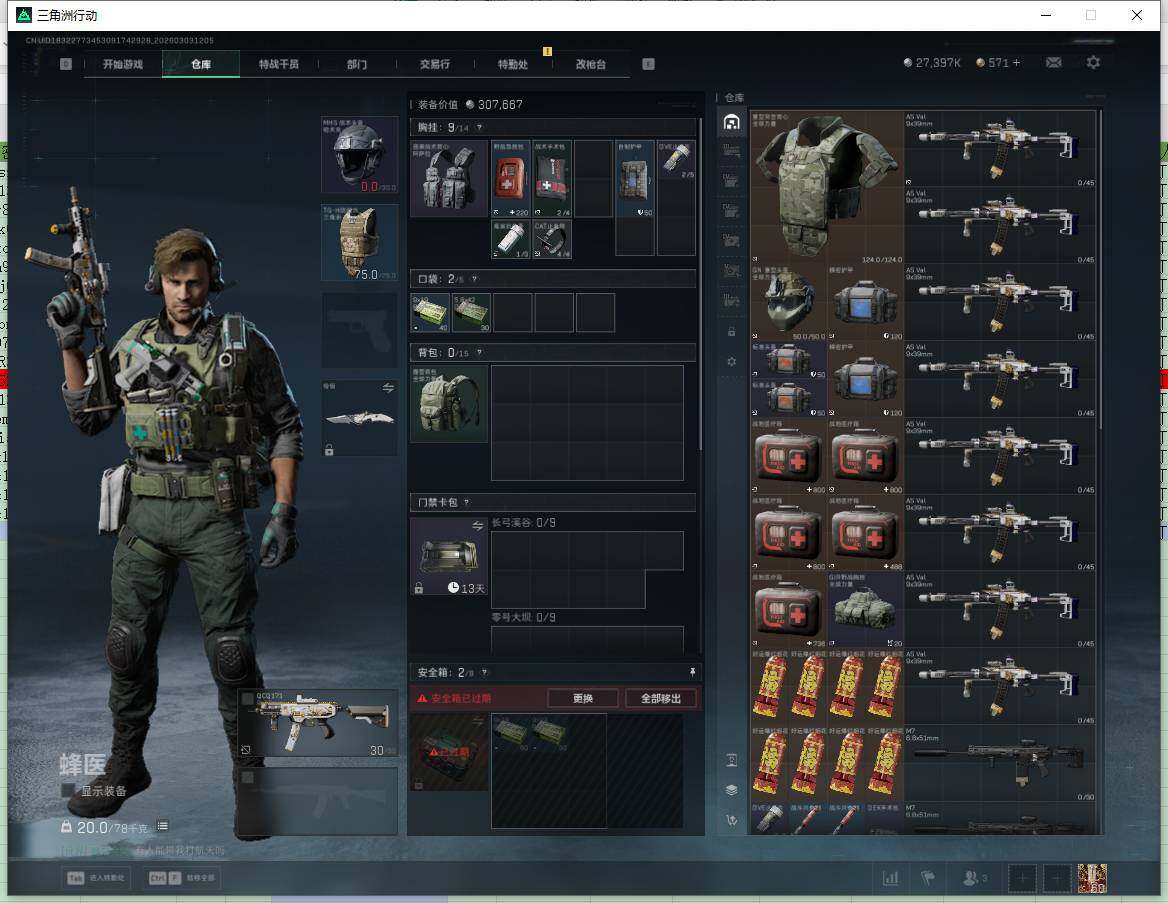Select the CAT tourniquet item 4/4
The height and width of the screenshot is (903, 1168).
[x=552, y=239]
